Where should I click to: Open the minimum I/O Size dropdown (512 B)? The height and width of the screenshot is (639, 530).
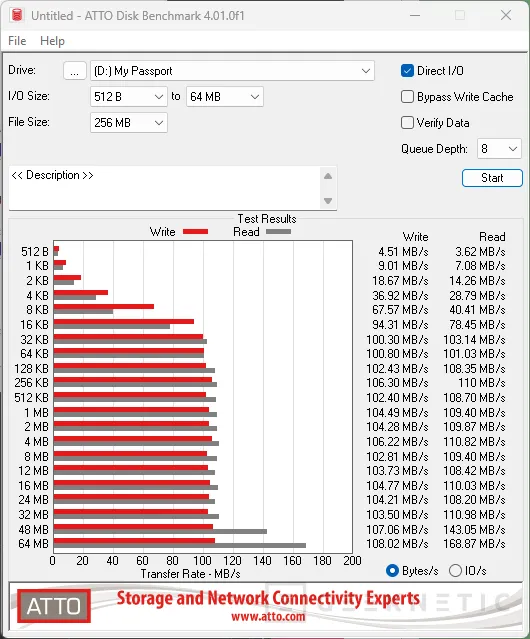129,97
